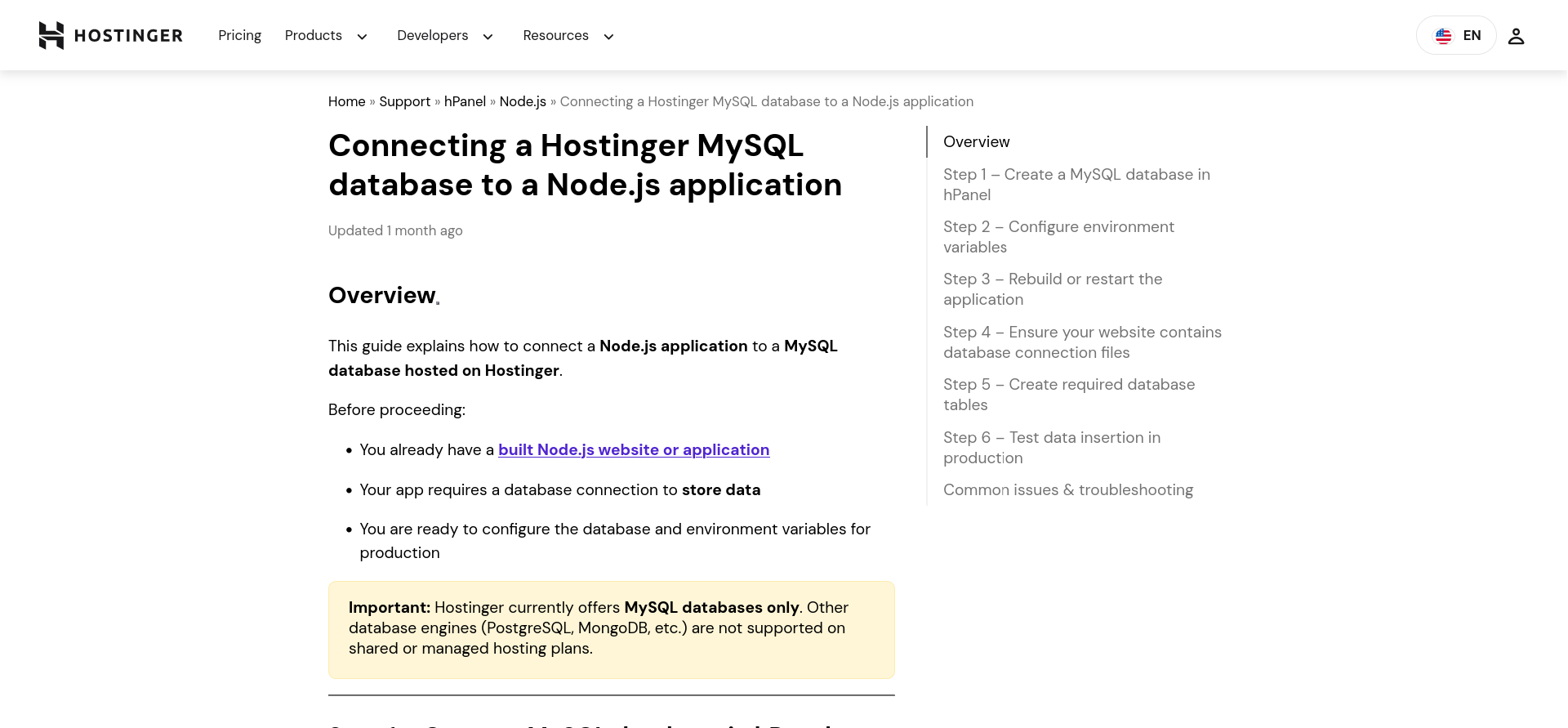Jump to Overview in table of contents
The image size is (1568, 728).
[977, 141]
